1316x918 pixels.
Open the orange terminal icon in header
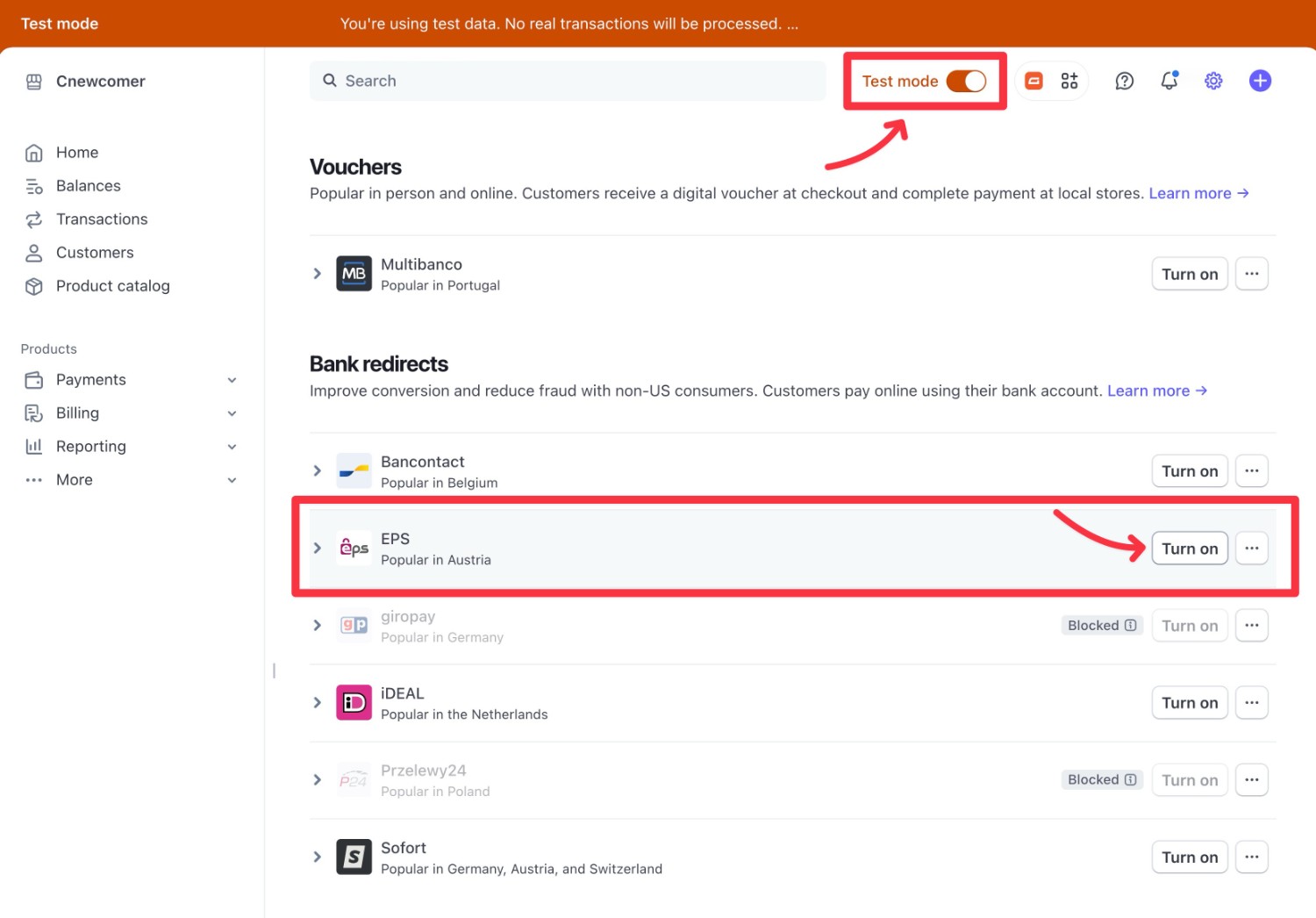coord(1034,81)
